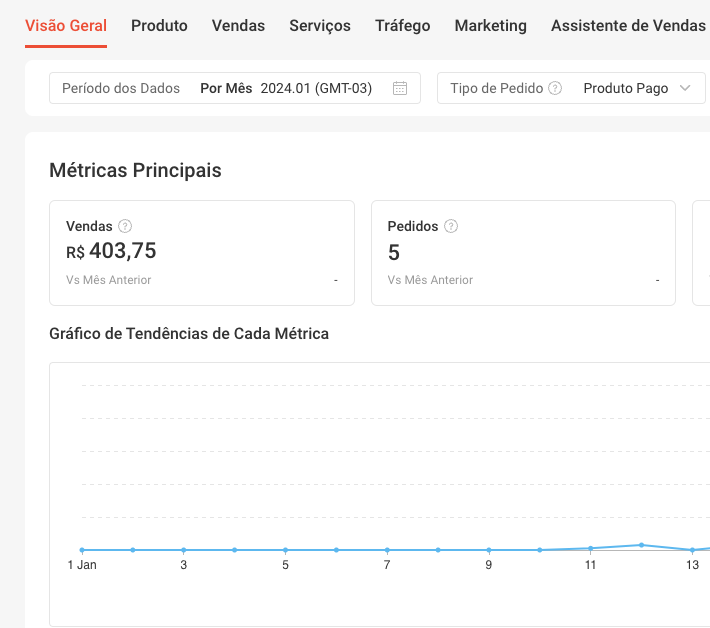Expand the Produto Pago dropdown arrow
This screenshot has height=628, width=710.
(x=685, y=88)
